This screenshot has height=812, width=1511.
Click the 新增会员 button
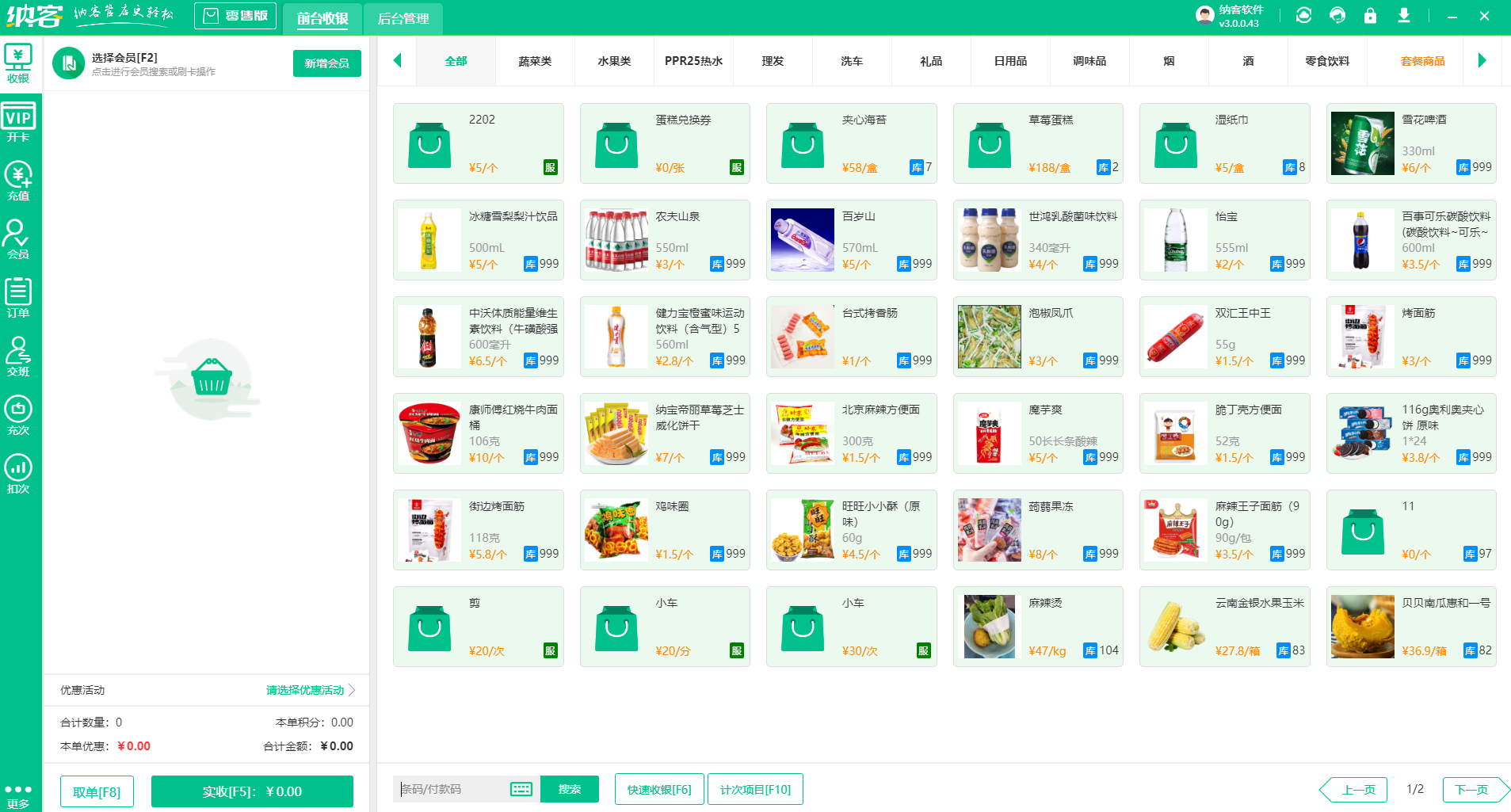pyautogui.click(x=326, y=63)
